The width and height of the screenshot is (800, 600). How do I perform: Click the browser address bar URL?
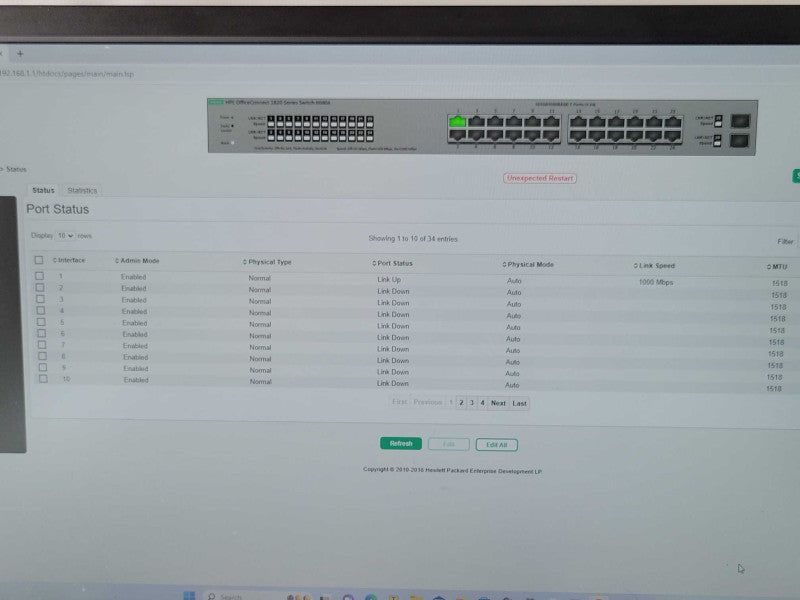click(67, 74)
